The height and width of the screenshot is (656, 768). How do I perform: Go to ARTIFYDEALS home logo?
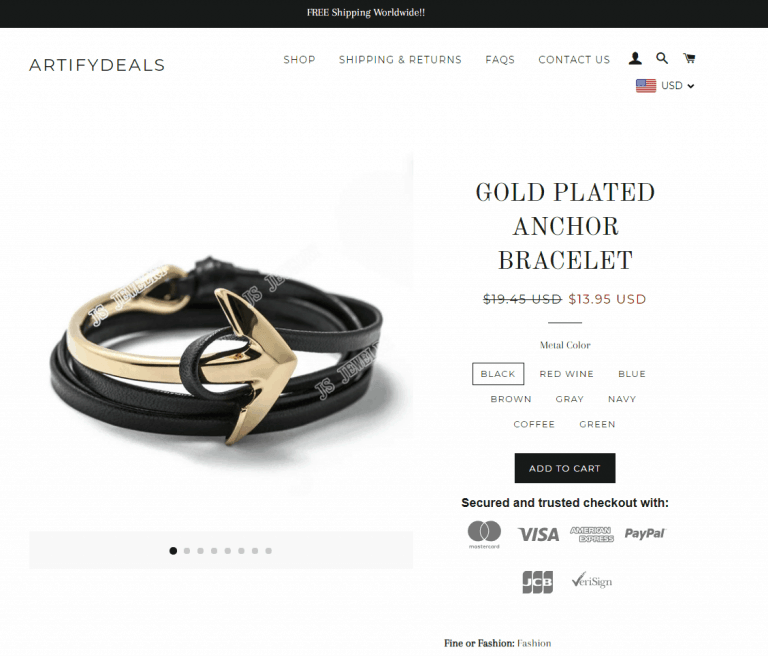pos(97,65)
